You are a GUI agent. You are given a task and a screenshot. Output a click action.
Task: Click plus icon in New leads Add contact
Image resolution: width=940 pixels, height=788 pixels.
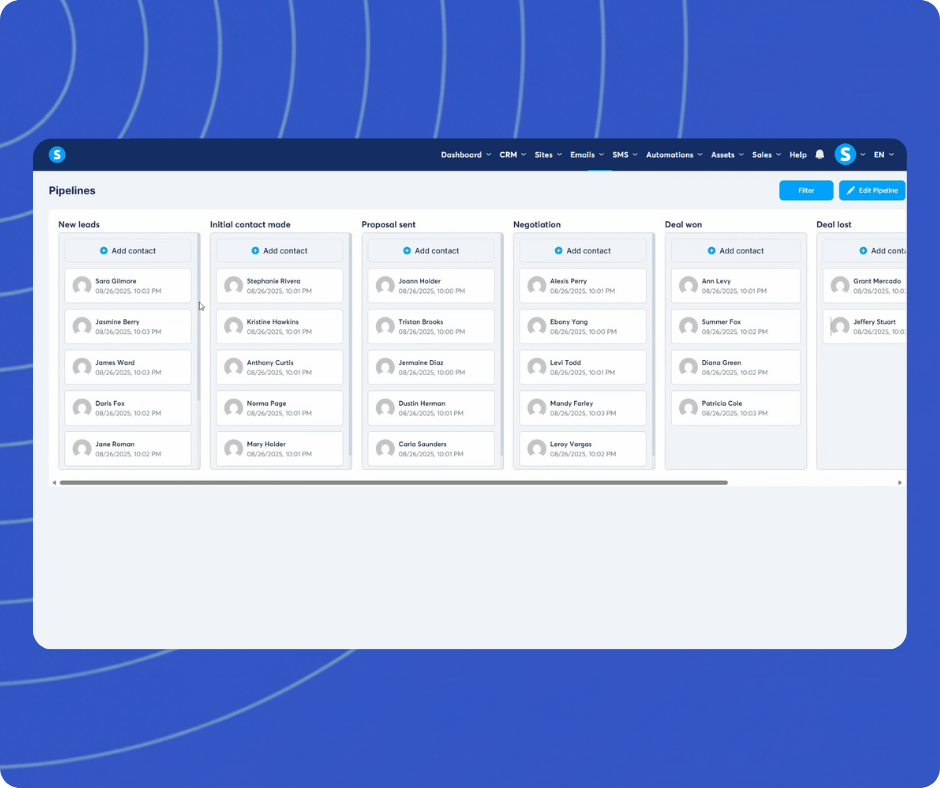(104, 251)
